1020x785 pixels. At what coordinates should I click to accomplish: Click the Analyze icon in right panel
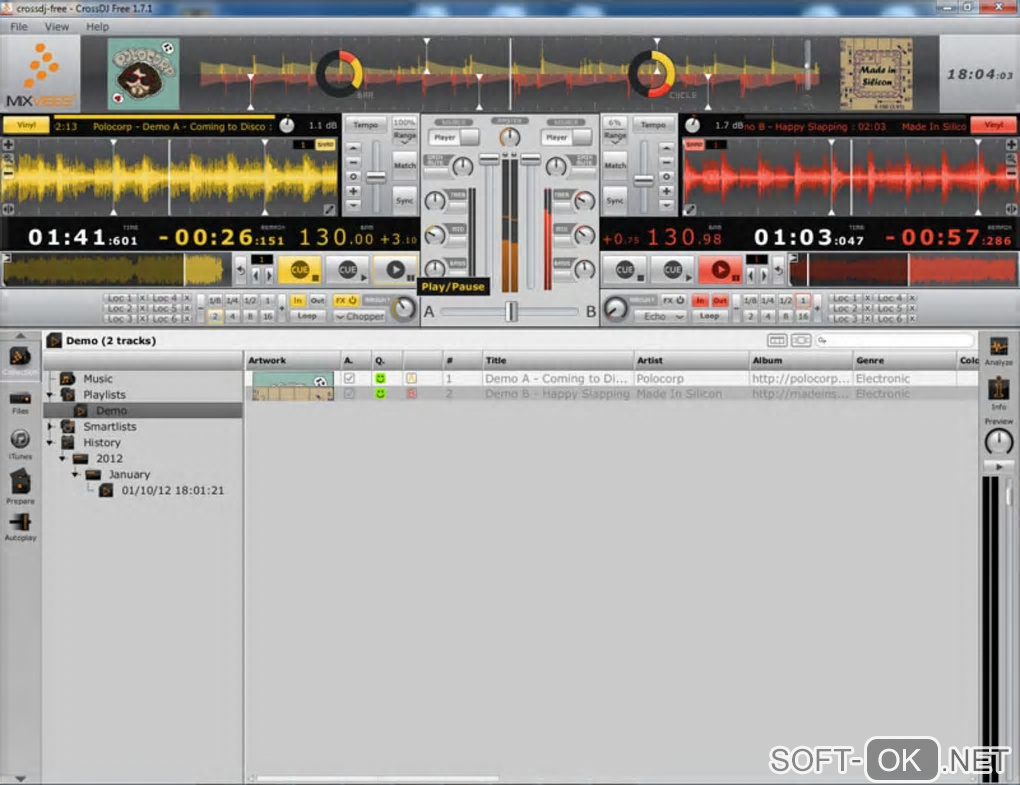[999, 351]
